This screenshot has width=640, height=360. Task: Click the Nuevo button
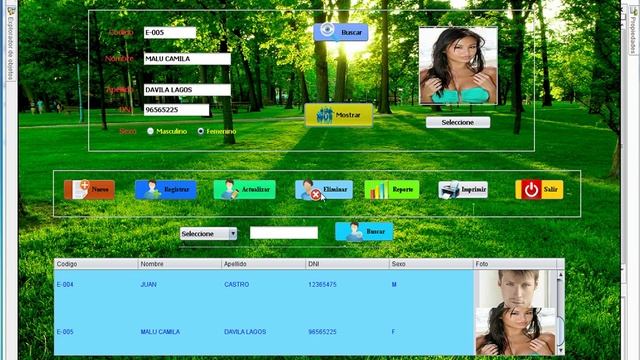89,190
